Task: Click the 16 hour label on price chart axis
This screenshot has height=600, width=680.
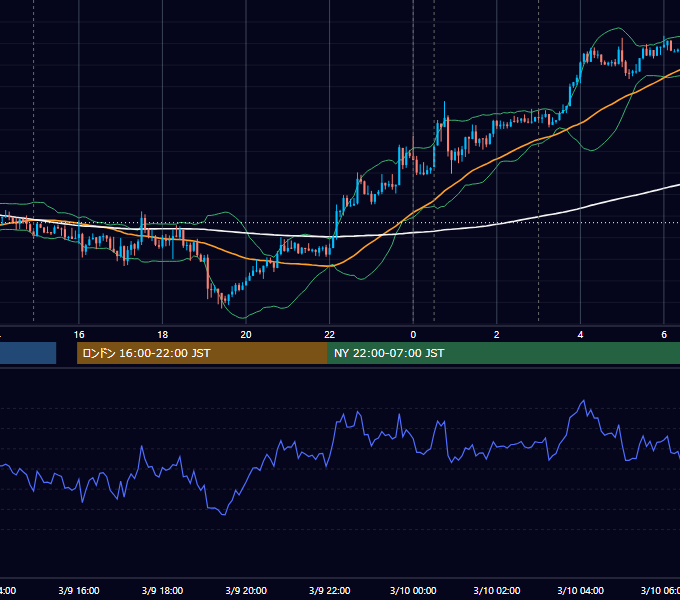Action: pos(79,335)
